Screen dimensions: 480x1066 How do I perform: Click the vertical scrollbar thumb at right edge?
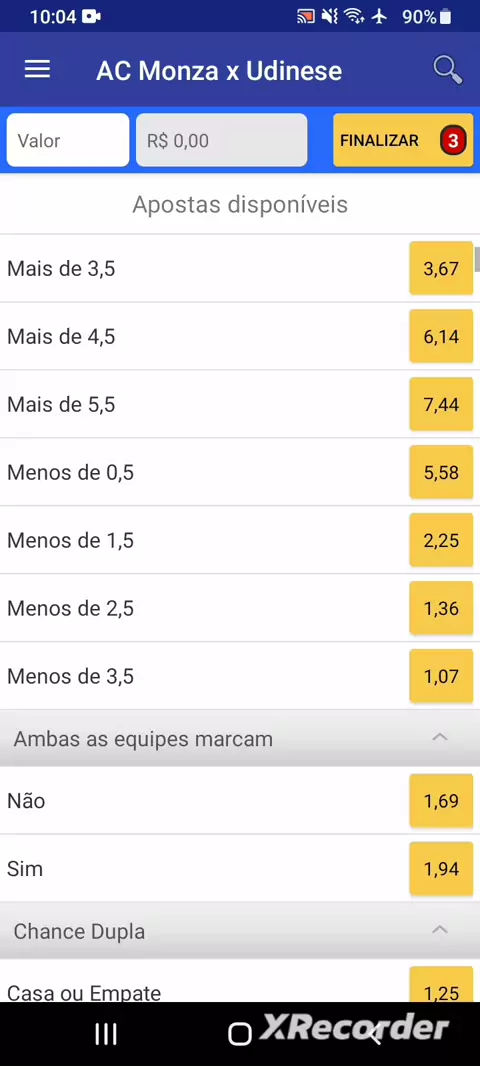click(x=477, y=259)
